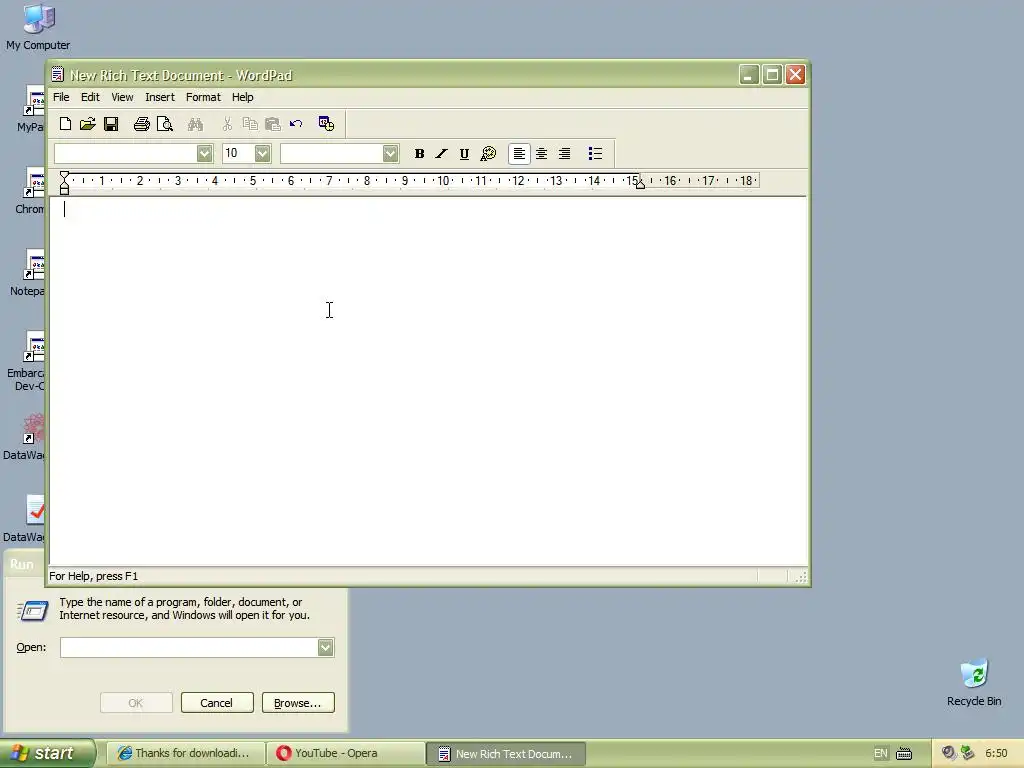Open the File menu
This screenshot has height=768, width=1024.
click(x=61, y=97)
